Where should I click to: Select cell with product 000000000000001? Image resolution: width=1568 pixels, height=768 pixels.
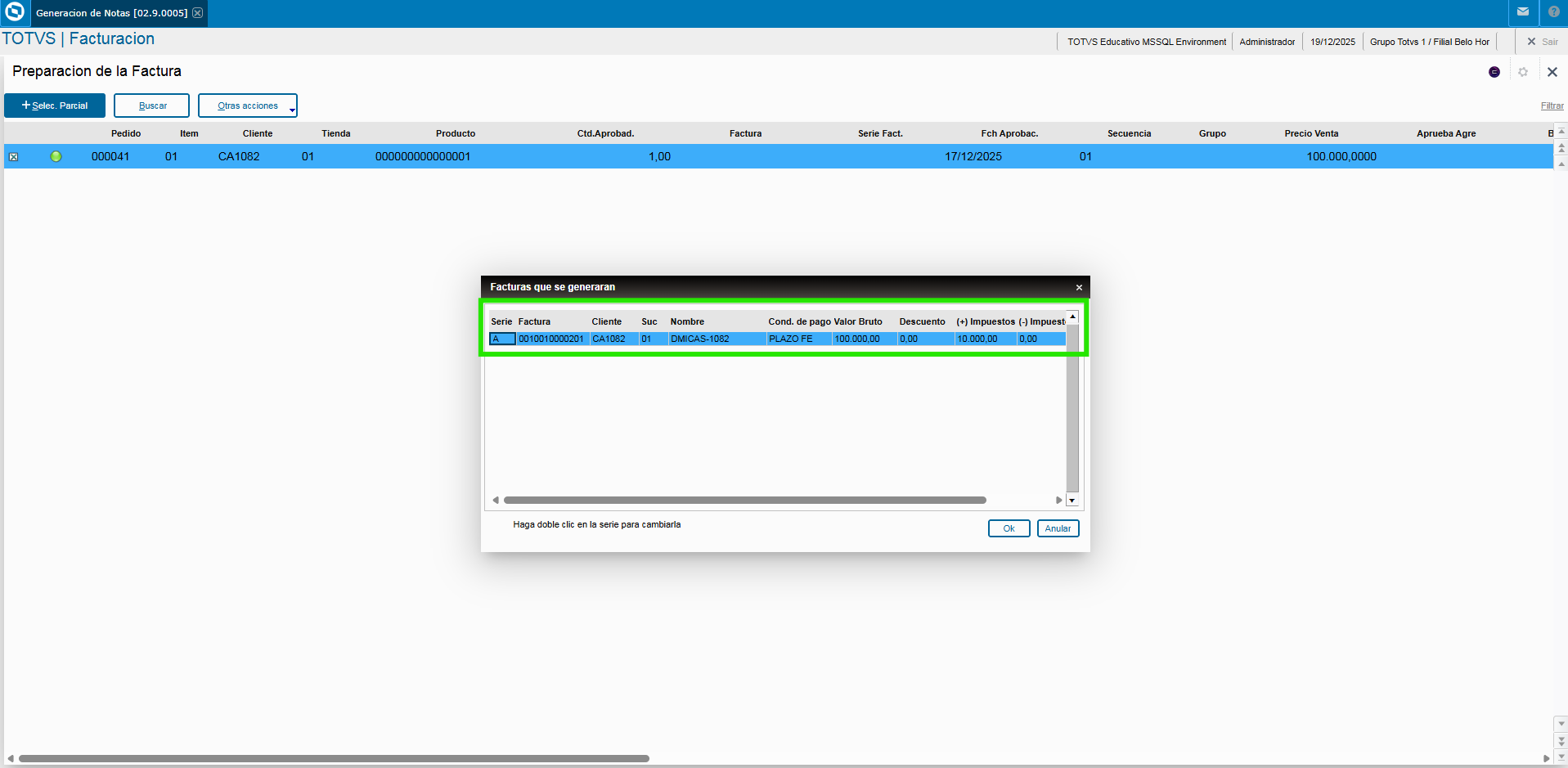423,156
